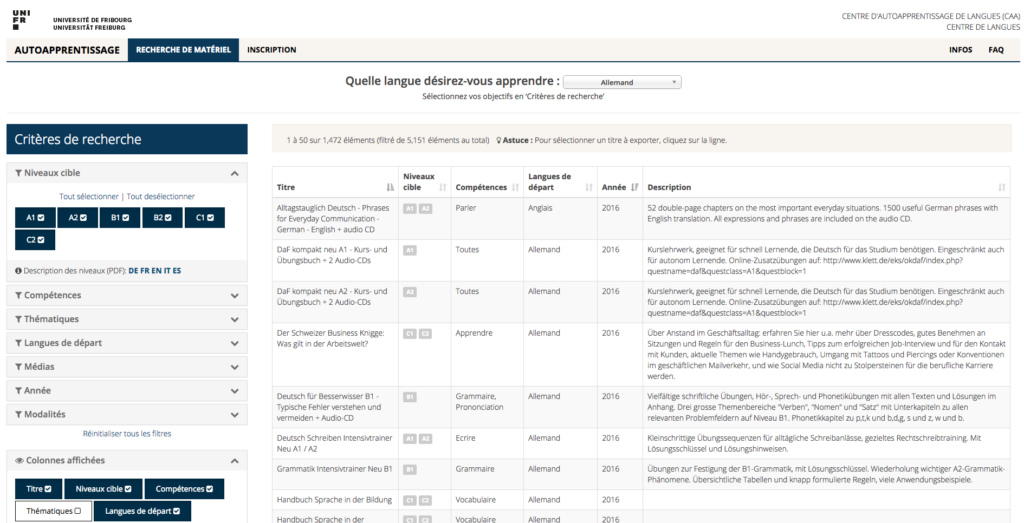
Task: Select row Grammatik Intensivtrainer Neu B1
Action: point(641,475)
